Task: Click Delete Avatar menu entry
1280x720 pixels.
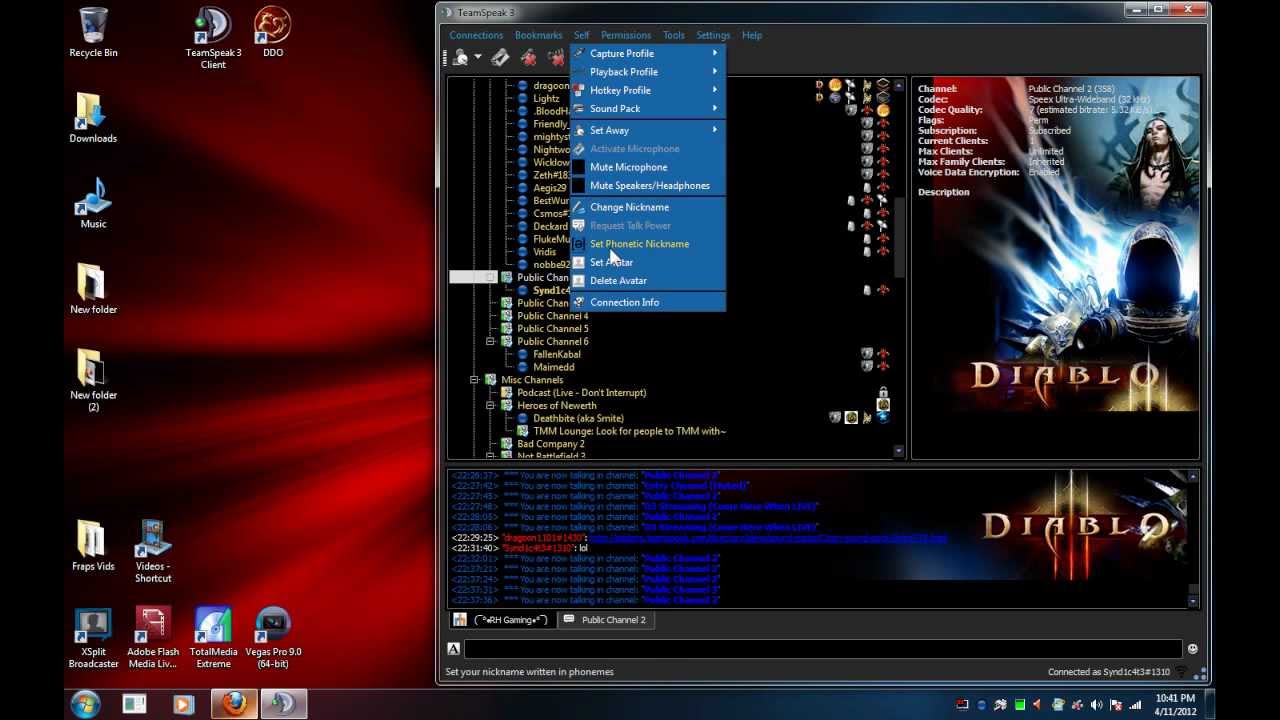Action: coord(647,280)
